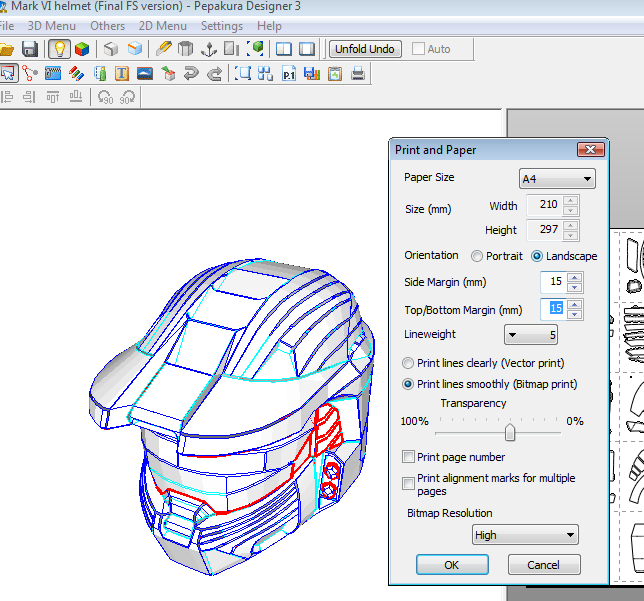
Task: Click the align left edges icon
Action: click(7, 97)
